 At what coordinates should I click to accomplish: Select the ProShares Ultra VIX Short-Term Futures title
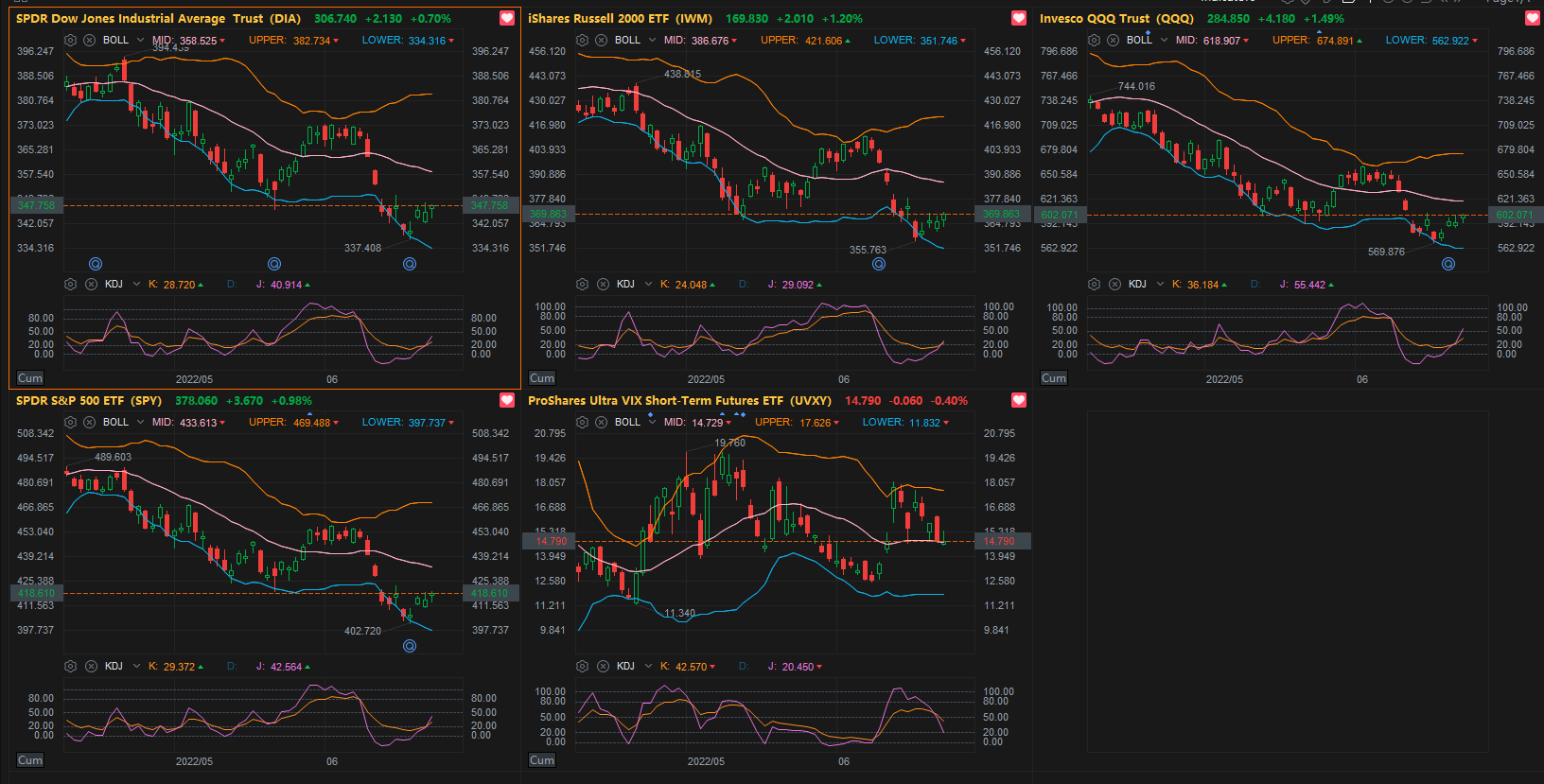(679, 401)
